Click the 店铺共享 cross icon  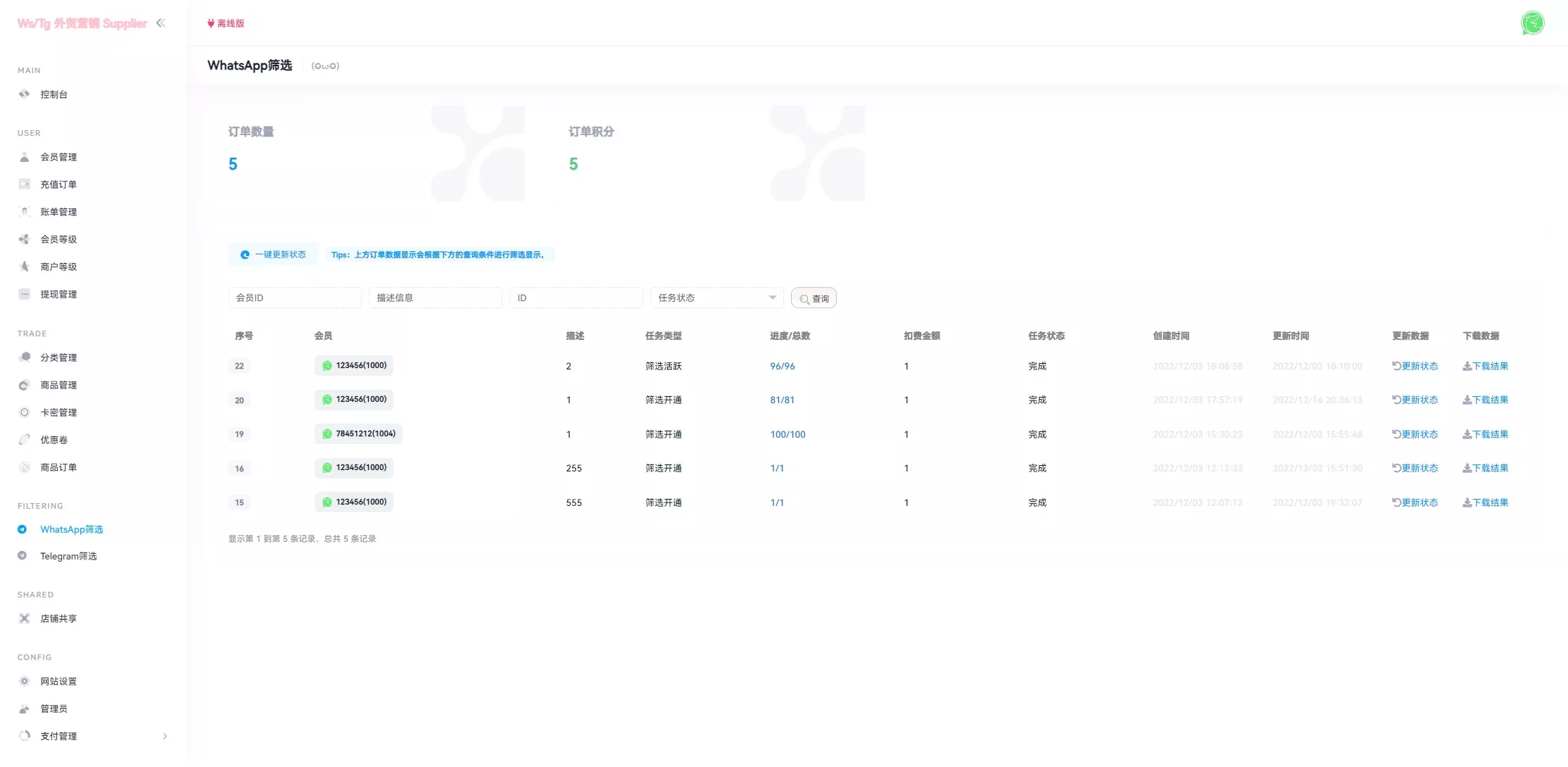[x=25, y=619]
